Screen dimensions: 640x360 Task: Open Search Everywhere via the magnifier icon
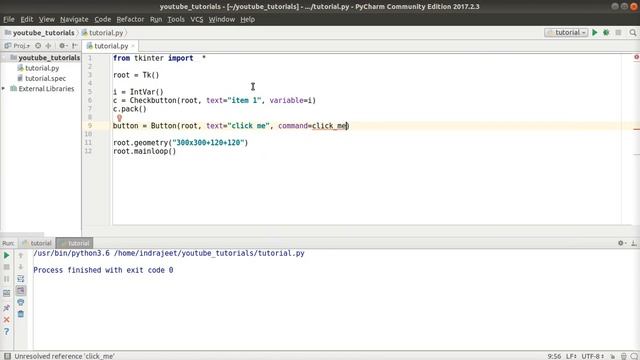tap(633, 32)
